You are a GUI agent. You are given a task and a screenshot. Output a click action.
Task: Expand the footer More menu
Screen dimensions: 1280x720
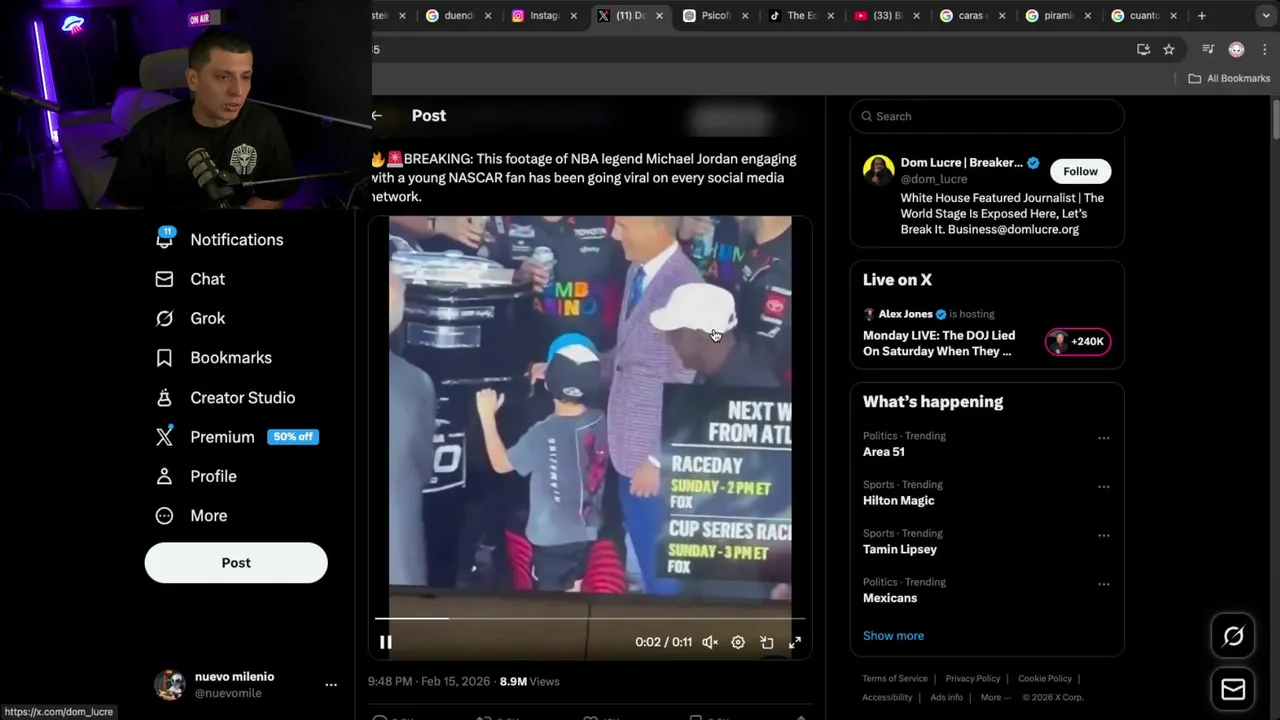995,698
